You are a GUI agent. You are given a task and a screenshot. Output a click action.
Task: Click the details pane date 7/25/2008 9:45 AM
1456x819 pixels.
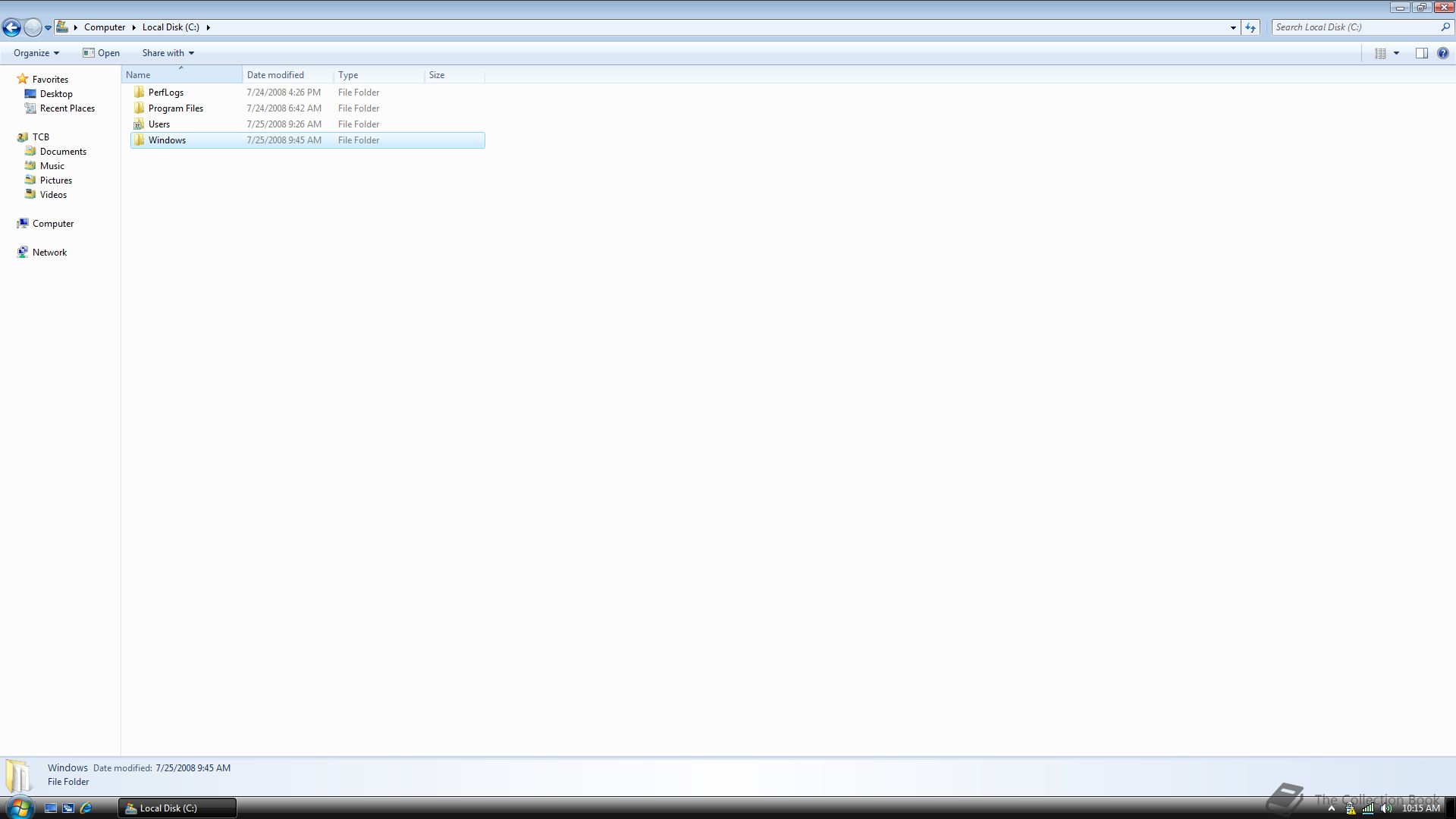point(193,768)
